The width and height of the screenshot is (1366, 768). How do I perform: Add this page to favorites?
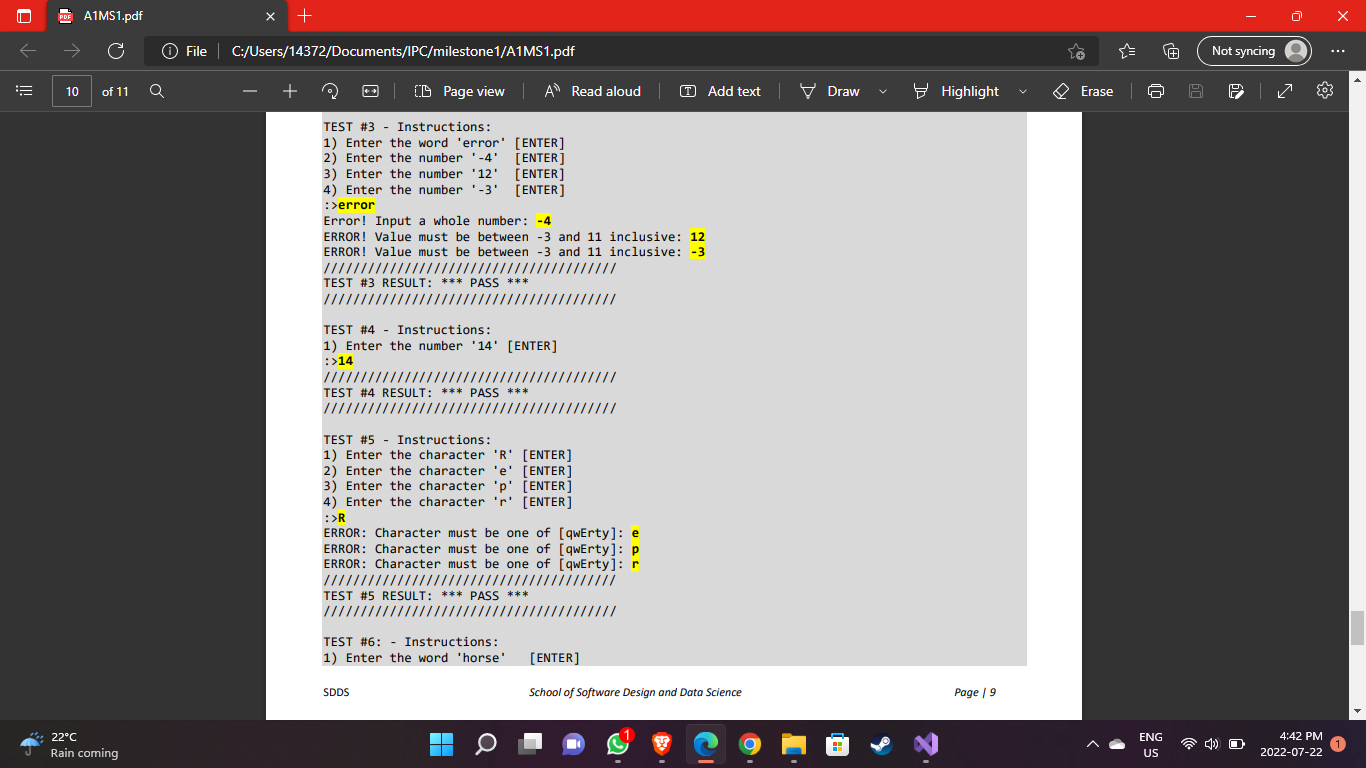pyautogui.click(x=1076, y=51)
